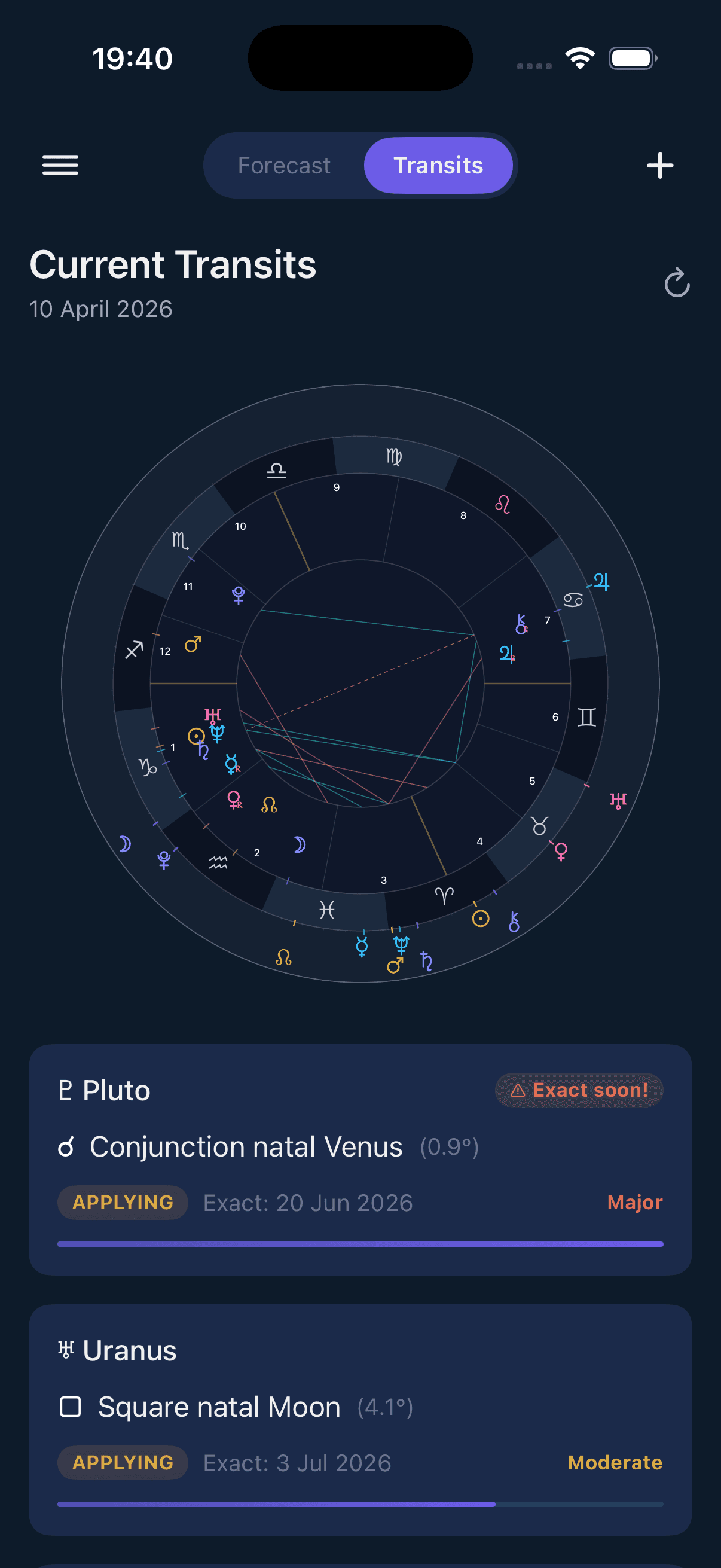Switch to the Forecast tab
This screenshot has width=721, height=1568.
[284, 165]
